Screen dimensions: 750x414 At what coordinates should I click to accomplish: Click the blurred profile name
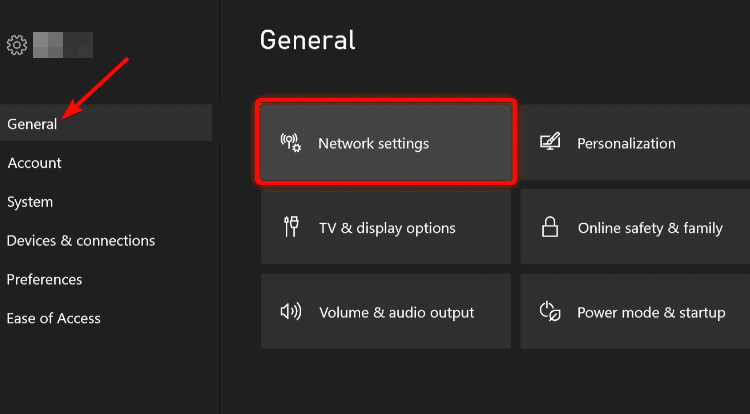coord(62,45)
